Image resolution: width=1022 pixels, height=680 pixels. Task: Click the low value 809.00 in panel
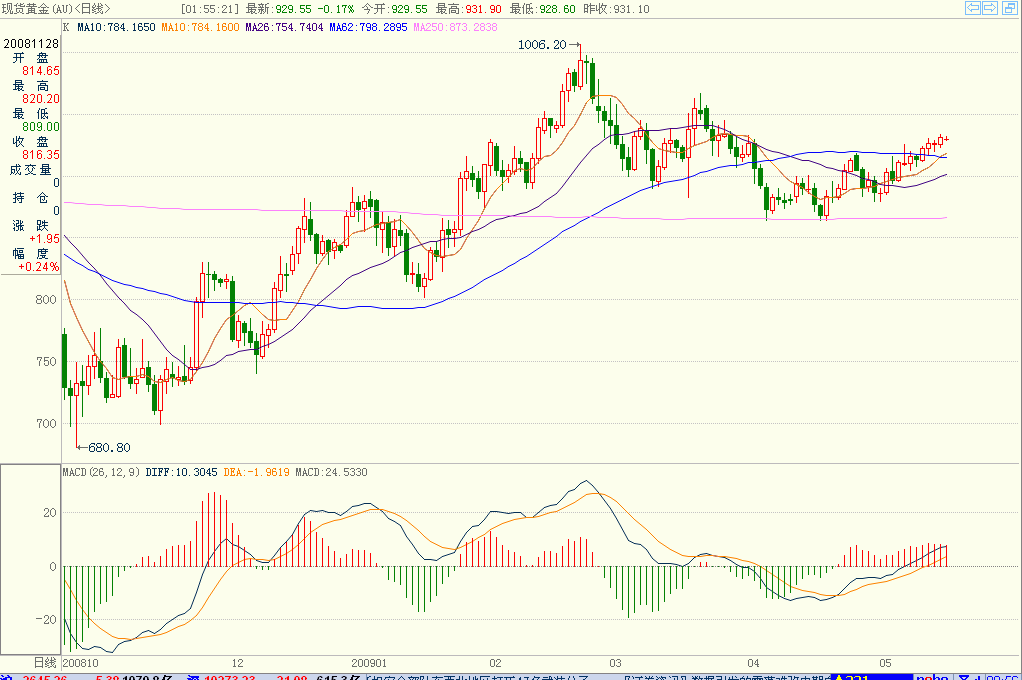click(x=40, y=127)
